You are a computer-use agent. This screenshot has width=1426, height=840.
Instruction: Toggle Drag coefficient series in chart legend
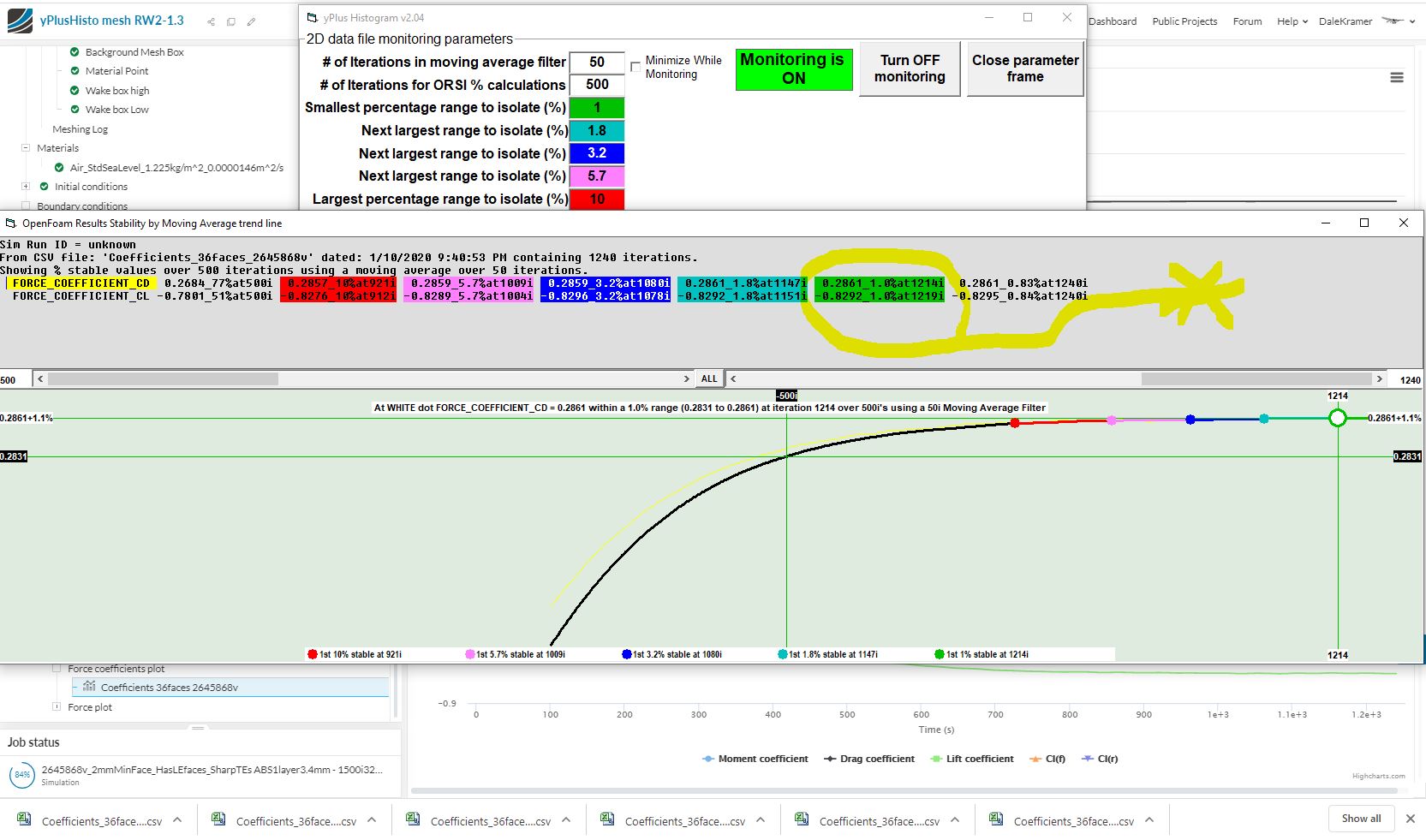click(x=868, y=759)
